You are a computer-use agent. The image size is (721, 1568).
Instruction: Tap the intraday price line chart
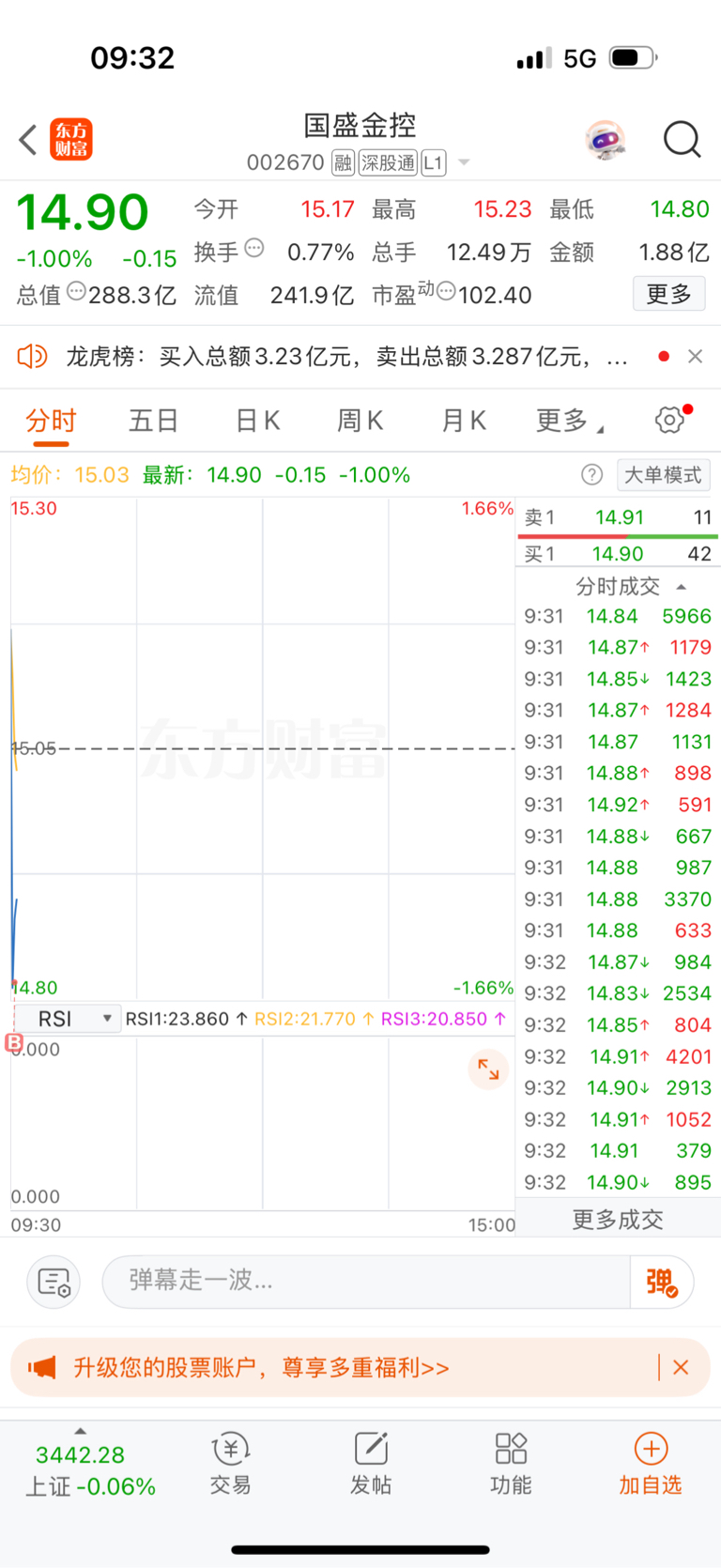(x=263, y=749)
